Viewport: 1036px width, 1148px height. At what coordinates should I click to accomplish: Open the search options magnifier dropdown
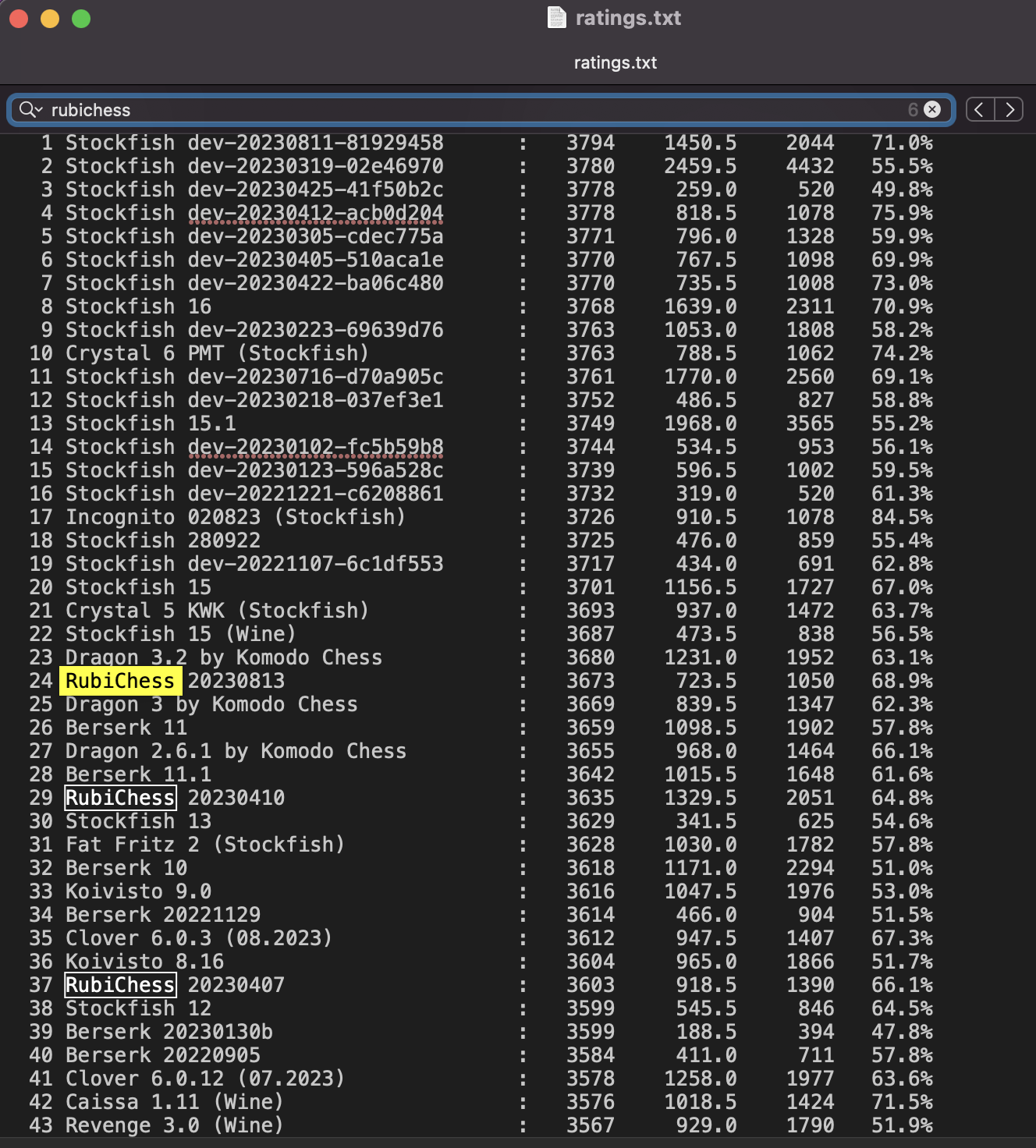30,110
